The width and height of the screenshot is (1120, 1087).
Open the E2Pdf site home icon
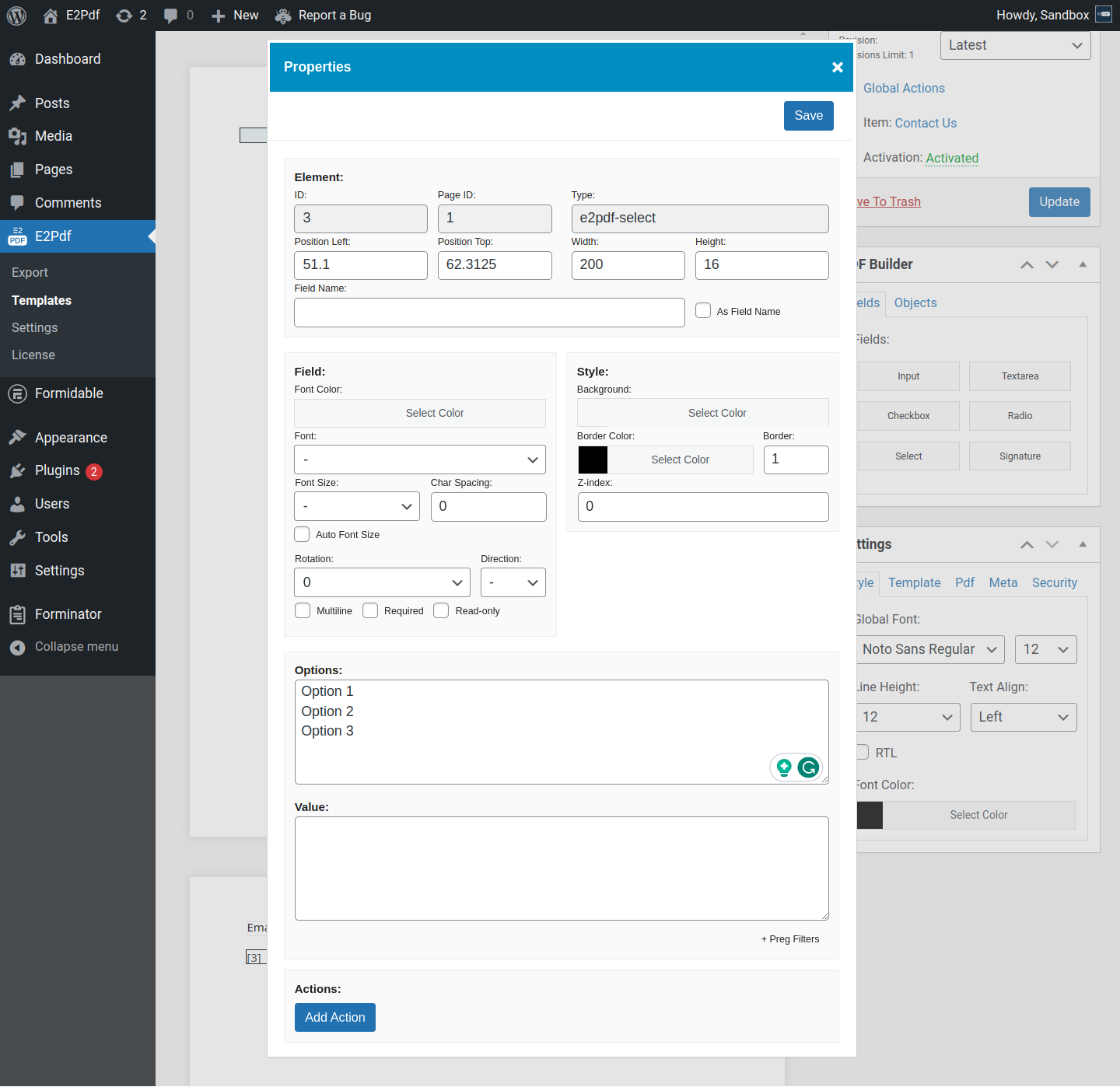click(51, 16)
